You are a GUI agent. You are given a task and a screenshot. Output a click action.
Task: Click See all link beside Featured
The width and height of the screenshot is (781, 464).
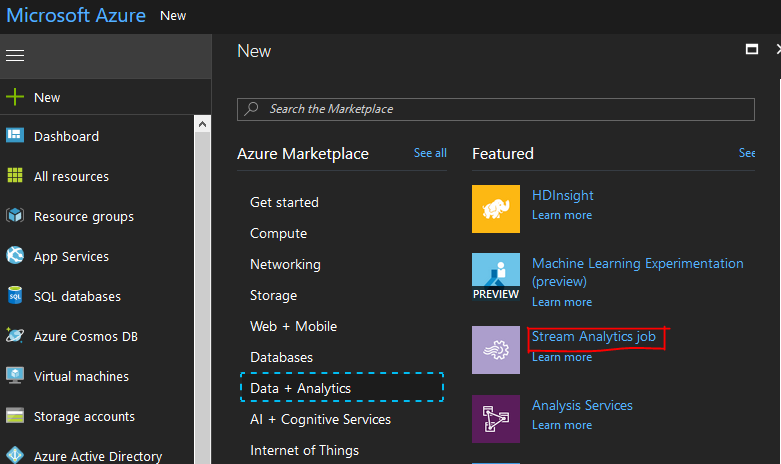pyautogui.click(x=747, y=153)
